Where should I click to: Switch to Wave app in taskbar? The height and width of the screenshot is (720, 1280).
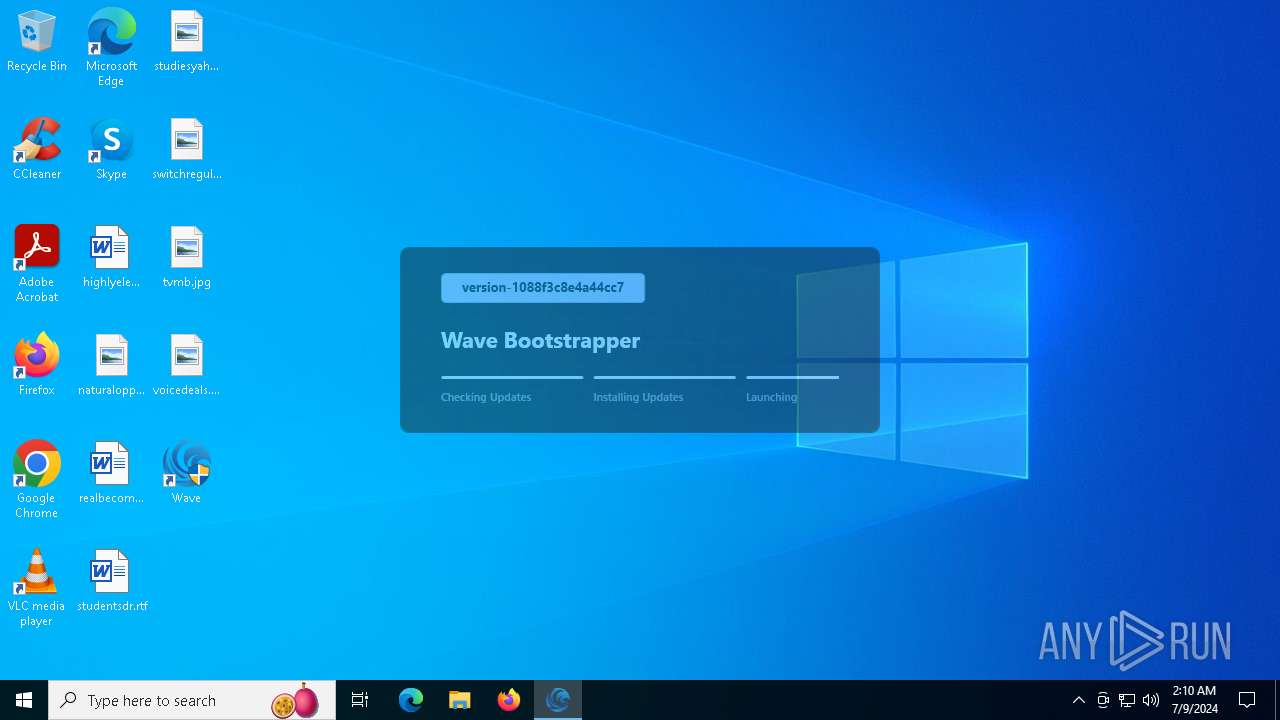[x=558, y=700]
